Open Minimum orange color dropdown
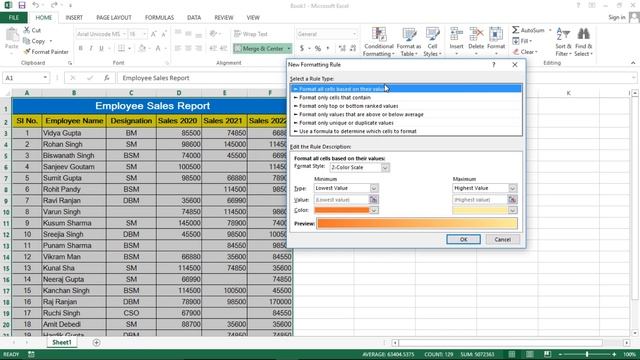 point(374,210)
